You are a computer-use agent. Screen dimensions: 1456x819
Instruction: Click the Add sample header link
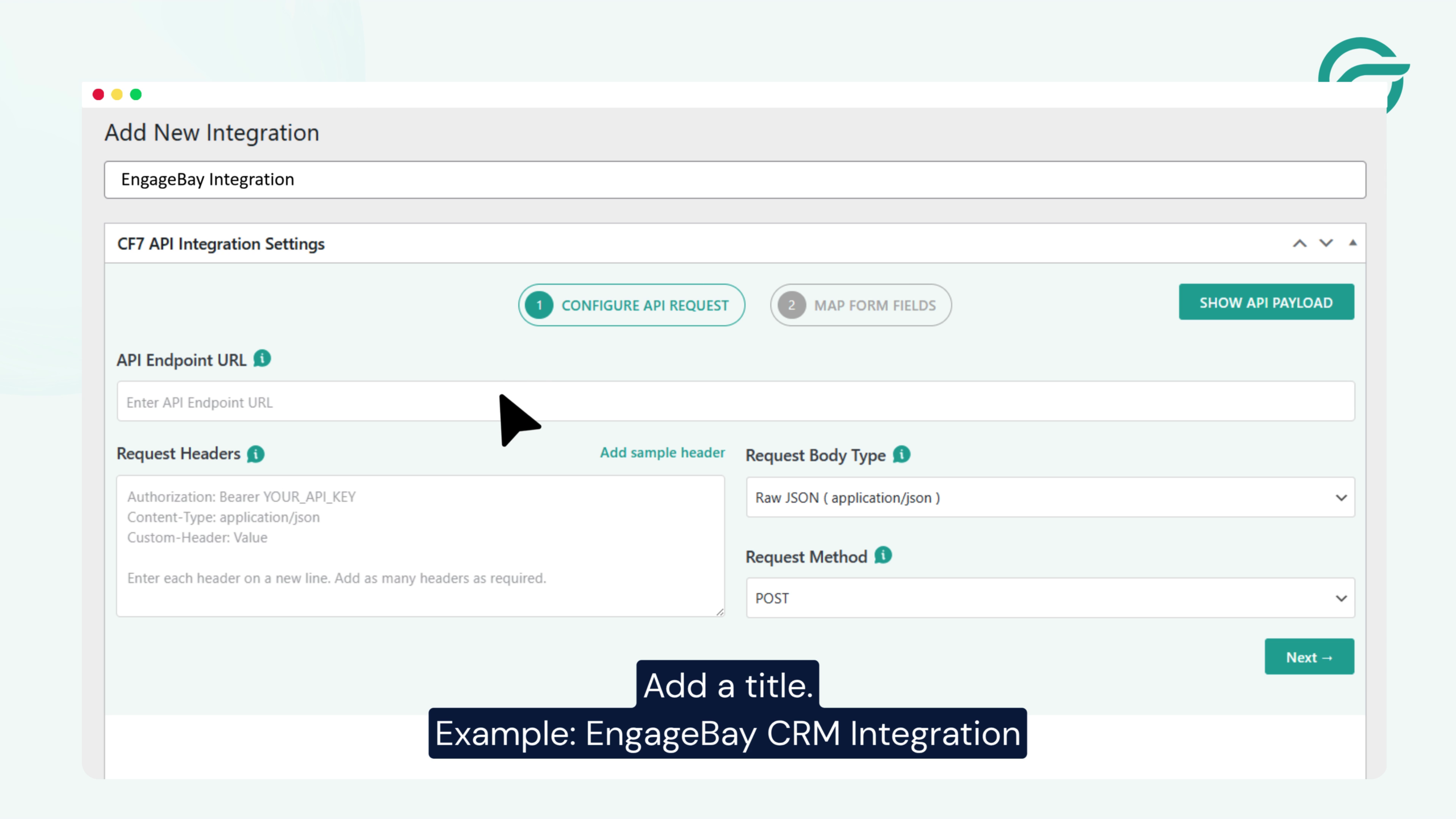tap(662, 453)
